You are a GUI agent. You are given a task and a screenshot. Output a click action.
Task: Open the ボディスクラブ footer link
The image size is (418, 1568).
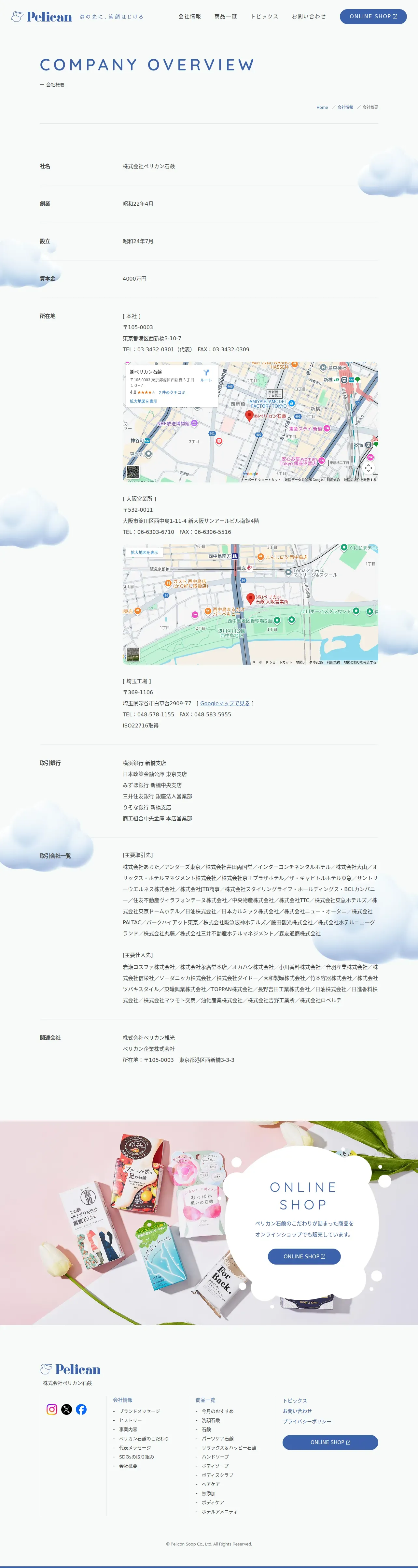click(217, 1475)
